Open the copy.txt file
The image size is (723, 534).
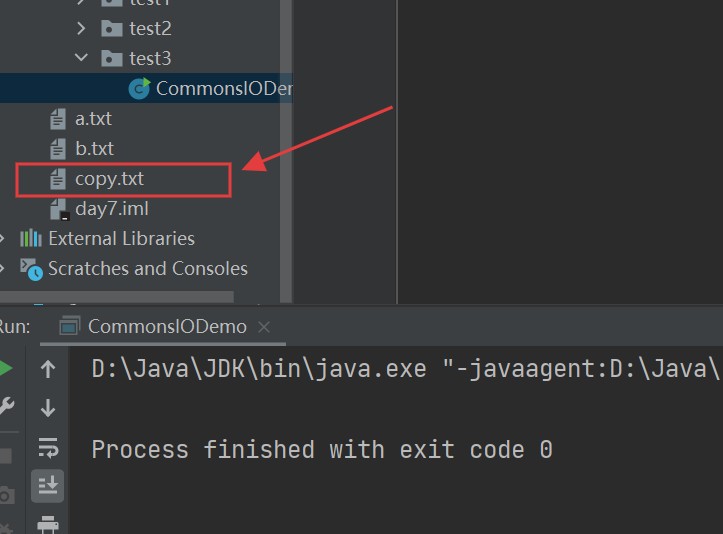109,179
